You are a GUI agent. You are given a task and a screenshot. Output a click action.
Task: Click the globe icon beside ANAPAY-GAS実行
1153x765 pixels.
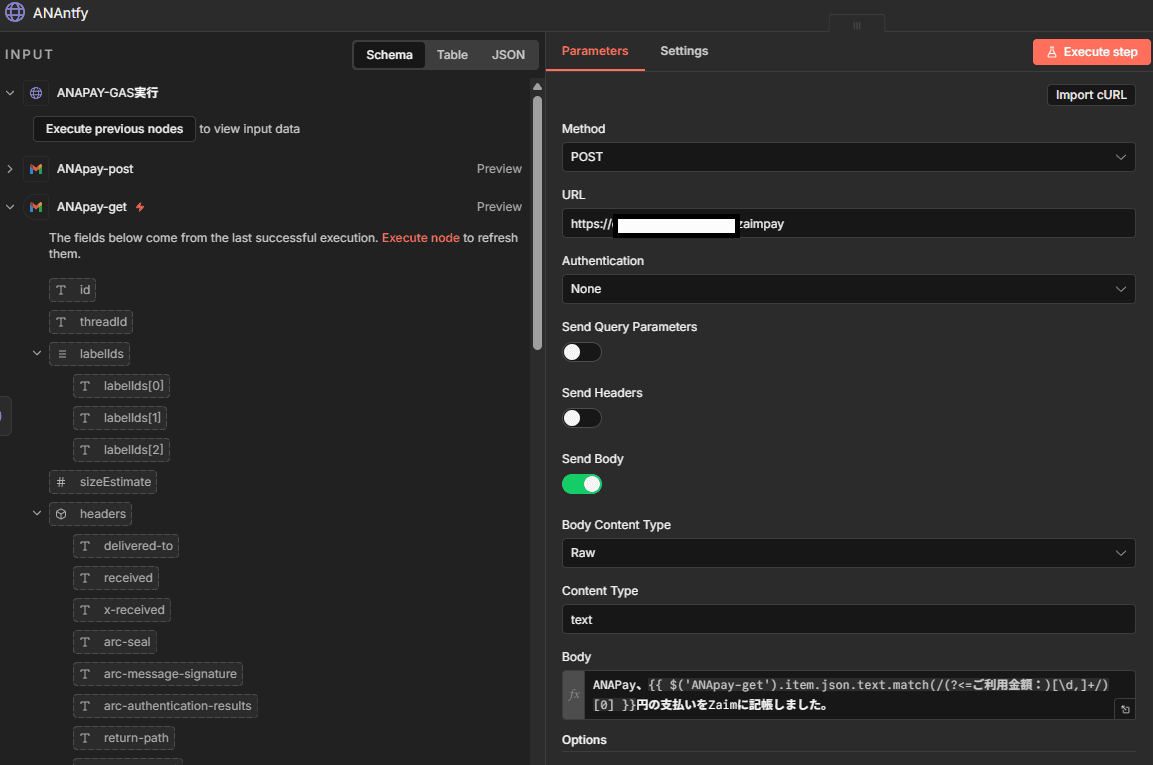(x=36, y=93)
